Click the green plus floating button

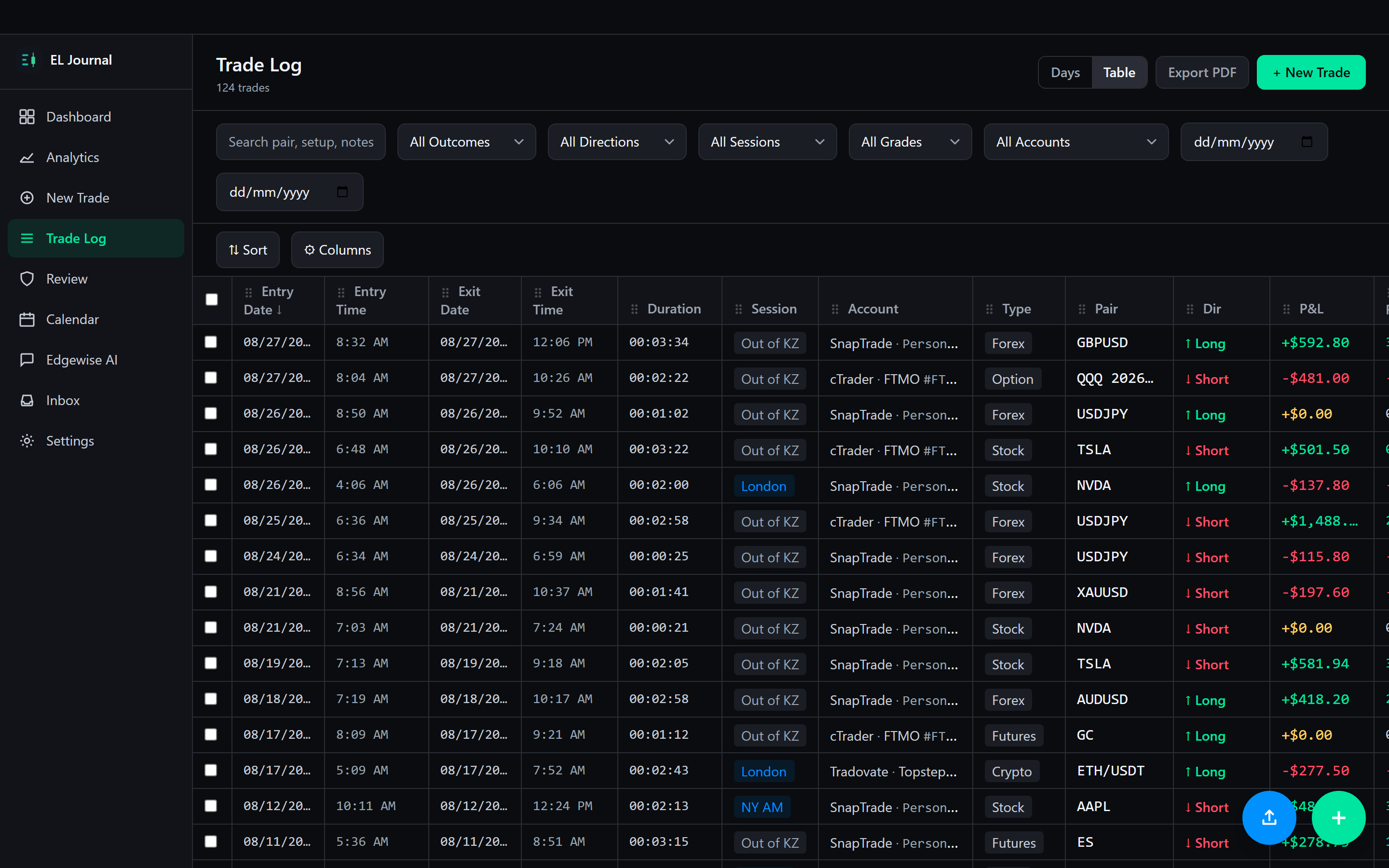1338,817
